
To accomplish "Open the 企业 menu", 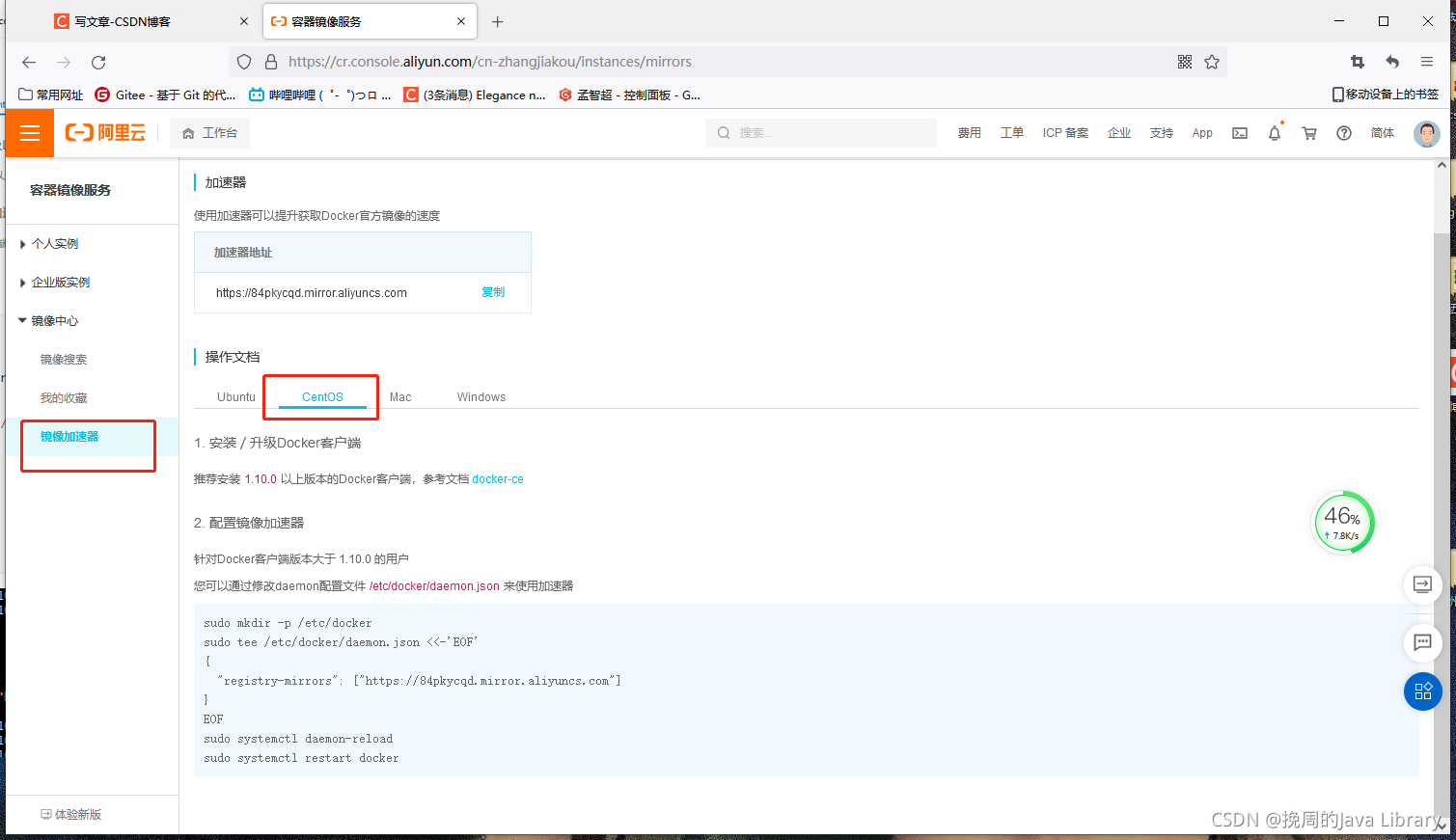I will click(x=1119, y=133).
